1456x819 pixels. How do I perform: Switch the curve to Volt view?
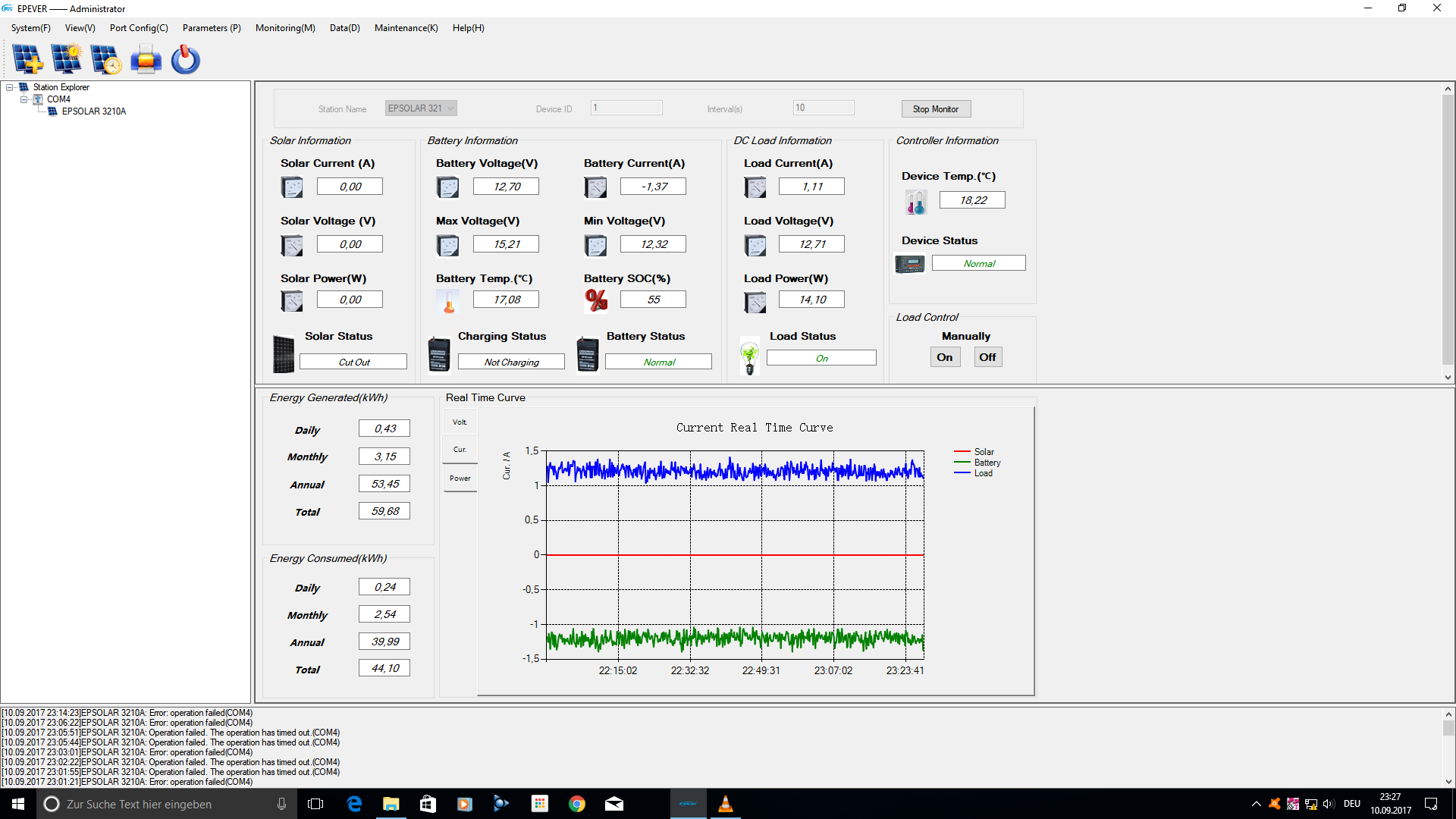tap(460, 422)
